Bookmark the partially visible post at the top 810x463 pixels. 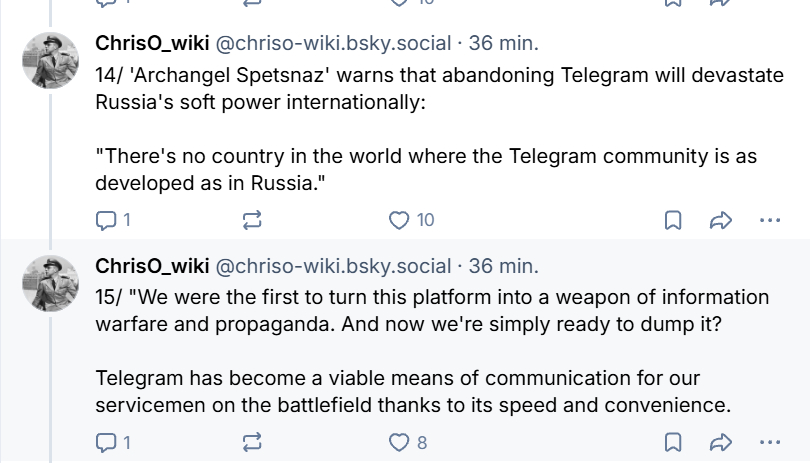pos(673,3)
